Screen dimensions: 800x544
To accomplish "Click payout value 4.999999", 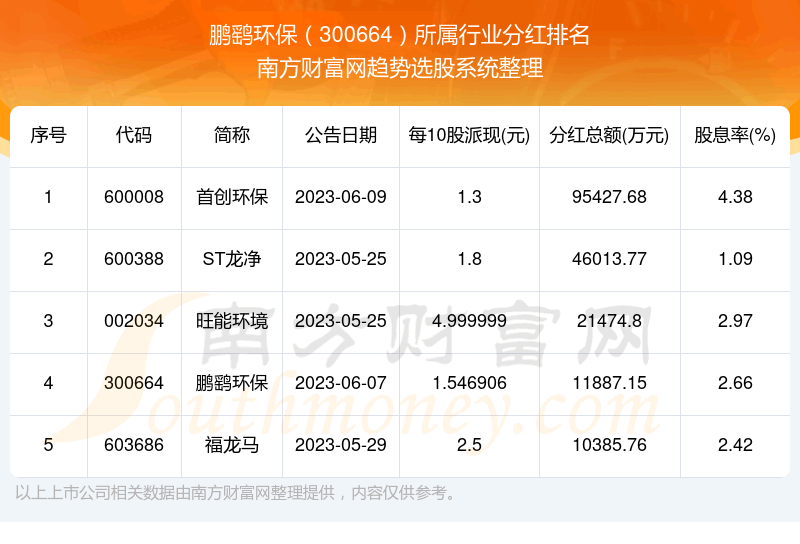I will pos(469,321).
